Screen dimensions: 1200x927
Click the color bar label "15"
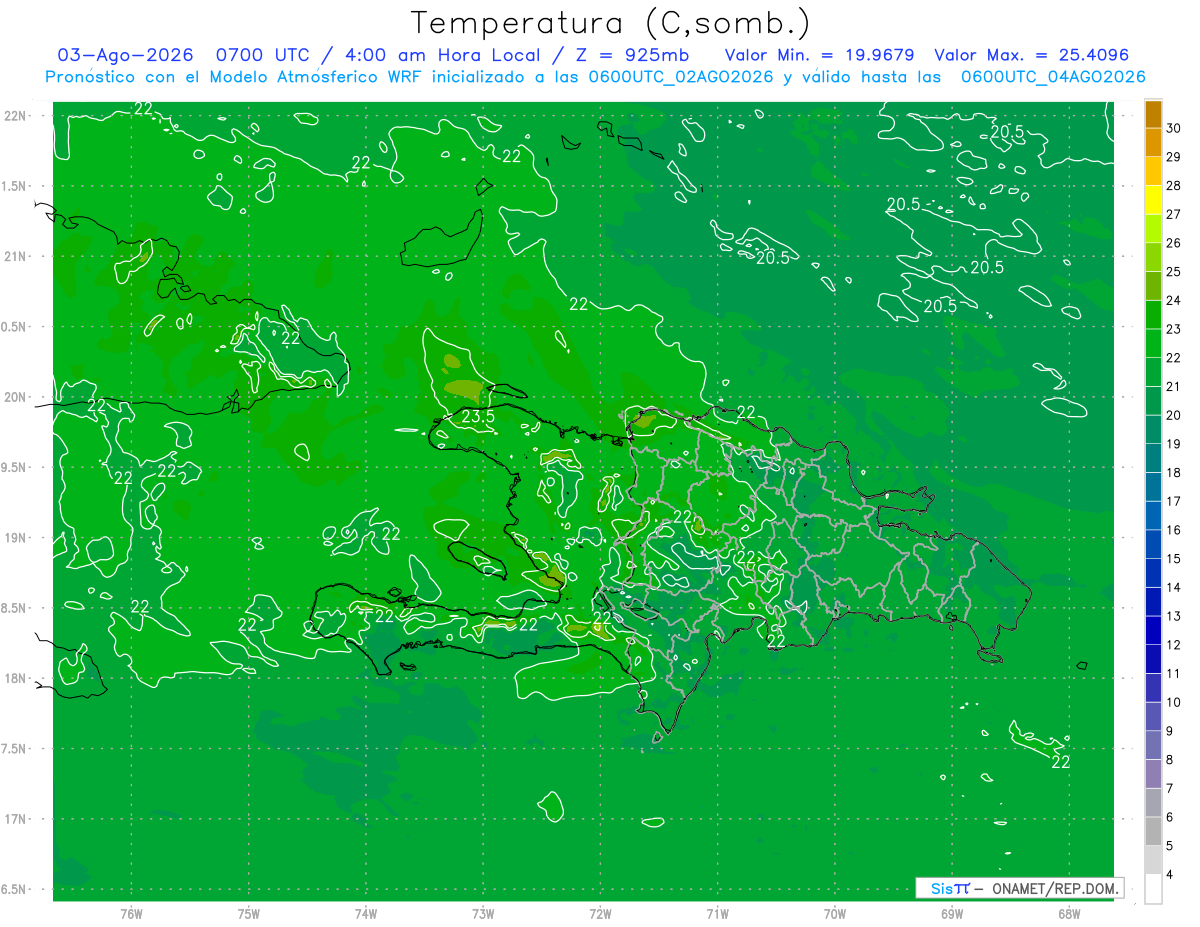[x=1174, y=559]
